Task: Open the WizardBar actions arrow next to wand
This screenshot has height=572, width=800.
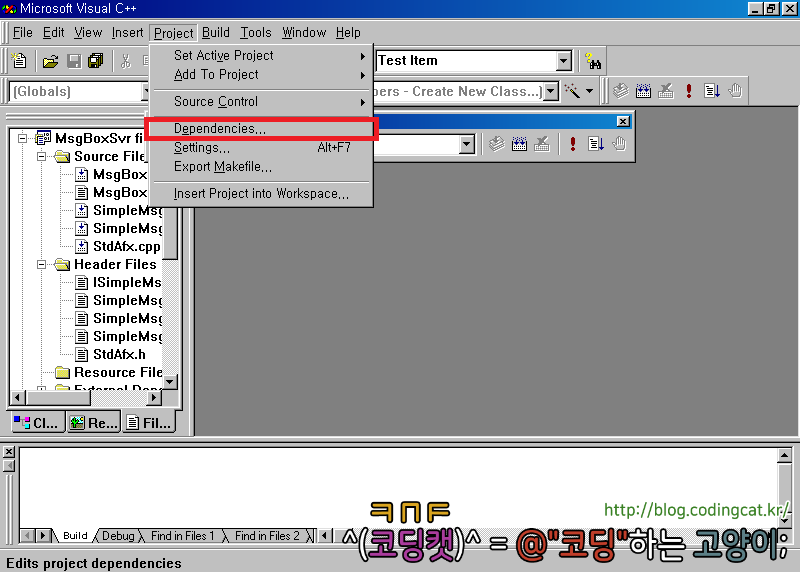Action: pyautogui.click(x=589, y=91)
